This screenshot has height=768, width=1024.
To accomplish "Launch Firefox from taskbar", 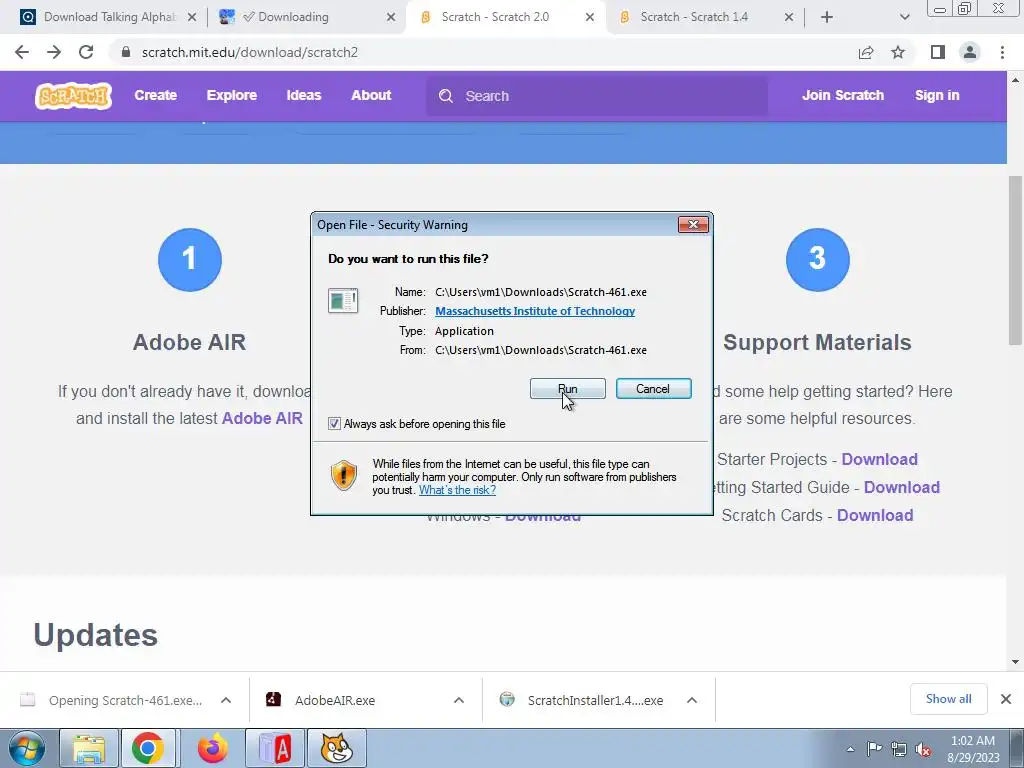I will [213, 748].
